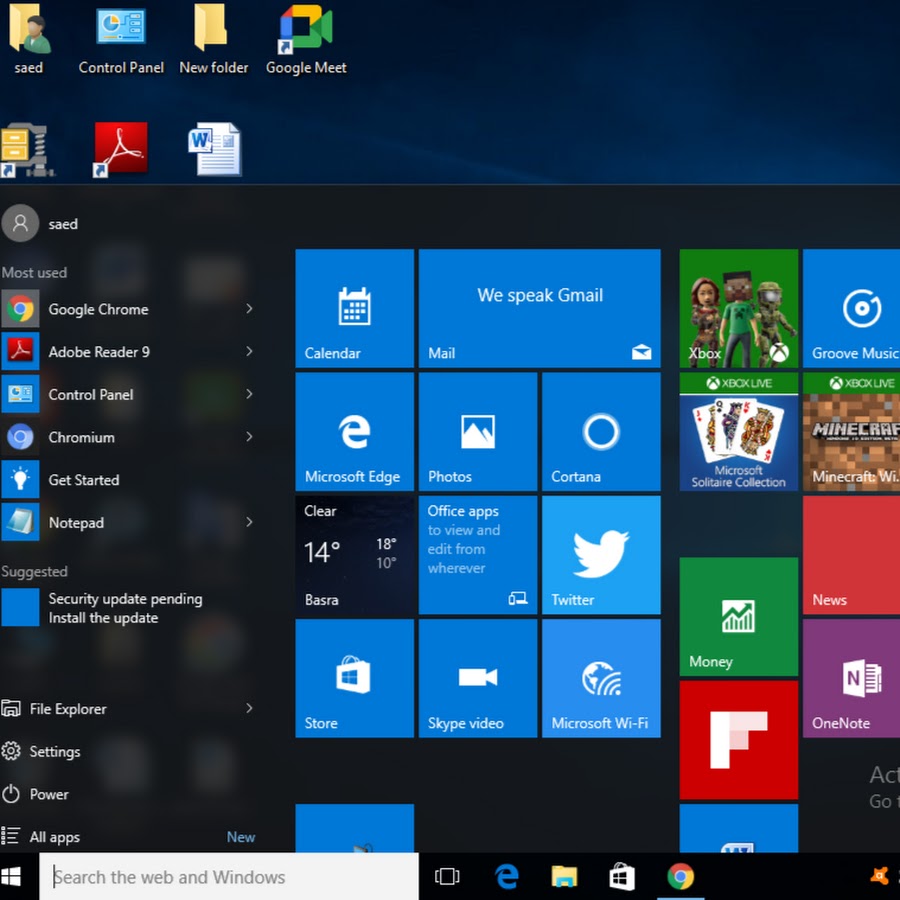Open the Photos tile
This screenshot has width=900, height=900.
pyautogui.click(x=477, y=432)
